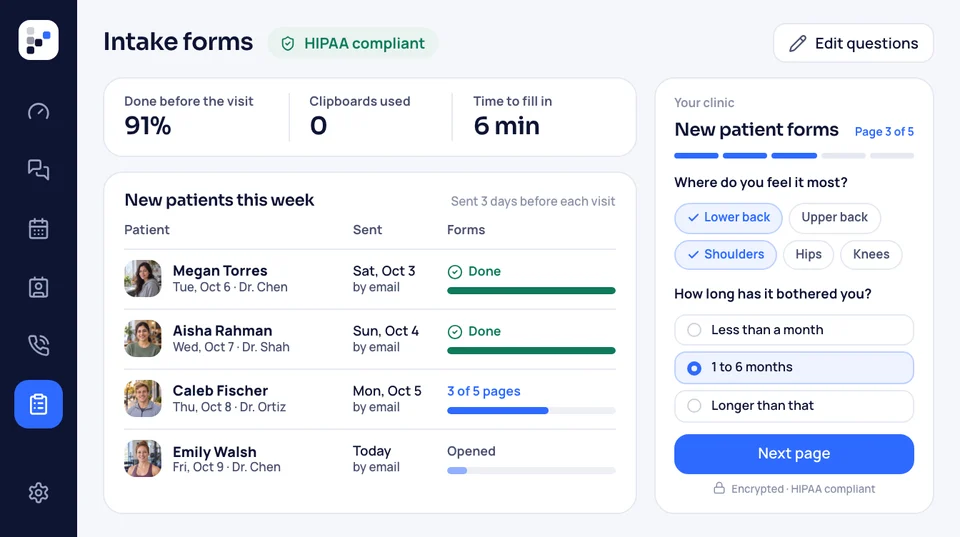The image size is (960, 537).
Task: Click Edit questions button
Action: 853,43
